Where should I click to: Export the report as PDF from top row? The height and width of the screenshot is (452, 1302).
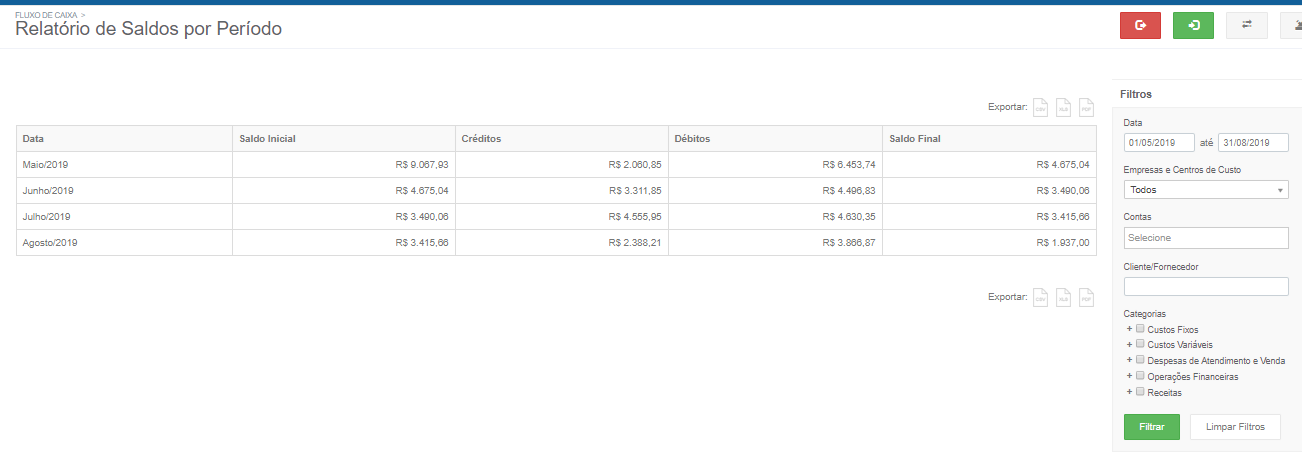click(x=1087, y=107)
